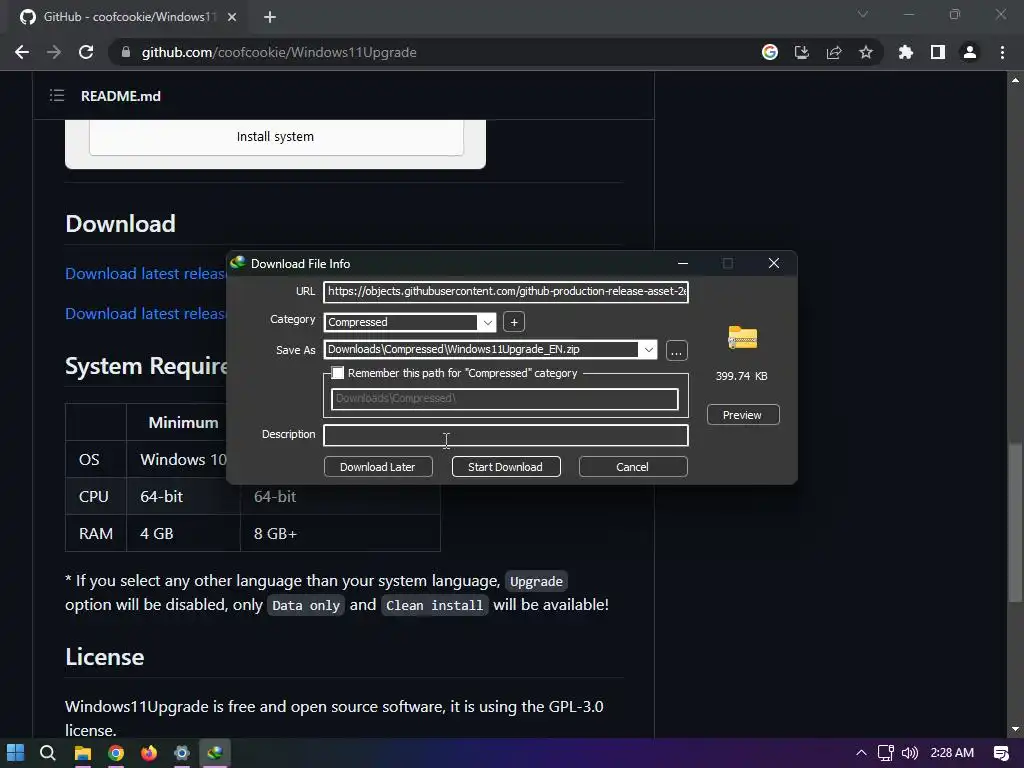Click the 399.74 KB file size text
Screen dimensions: 1024x768
(741, 376)
